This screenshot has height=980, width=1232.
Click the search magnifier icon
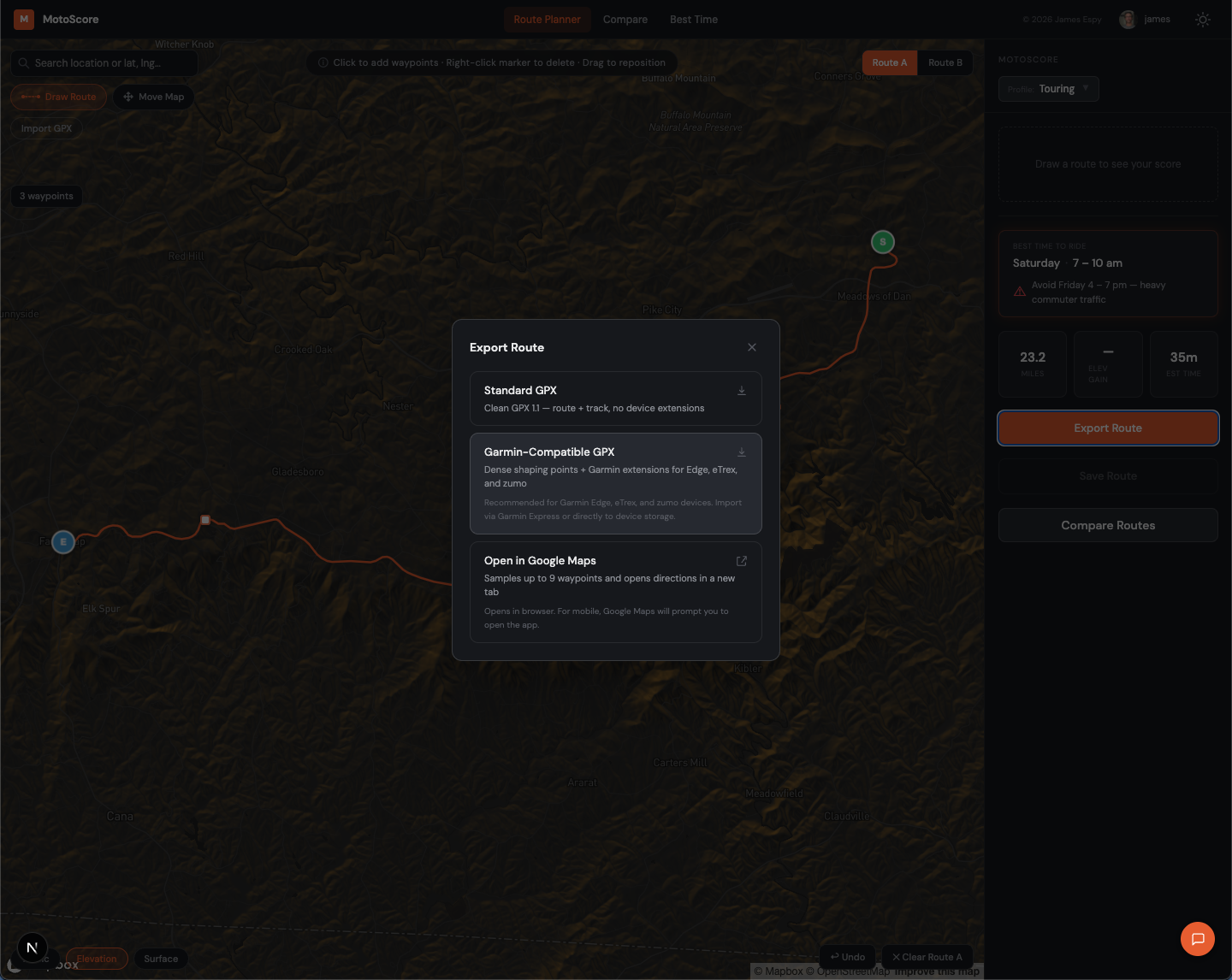(26, 63)
